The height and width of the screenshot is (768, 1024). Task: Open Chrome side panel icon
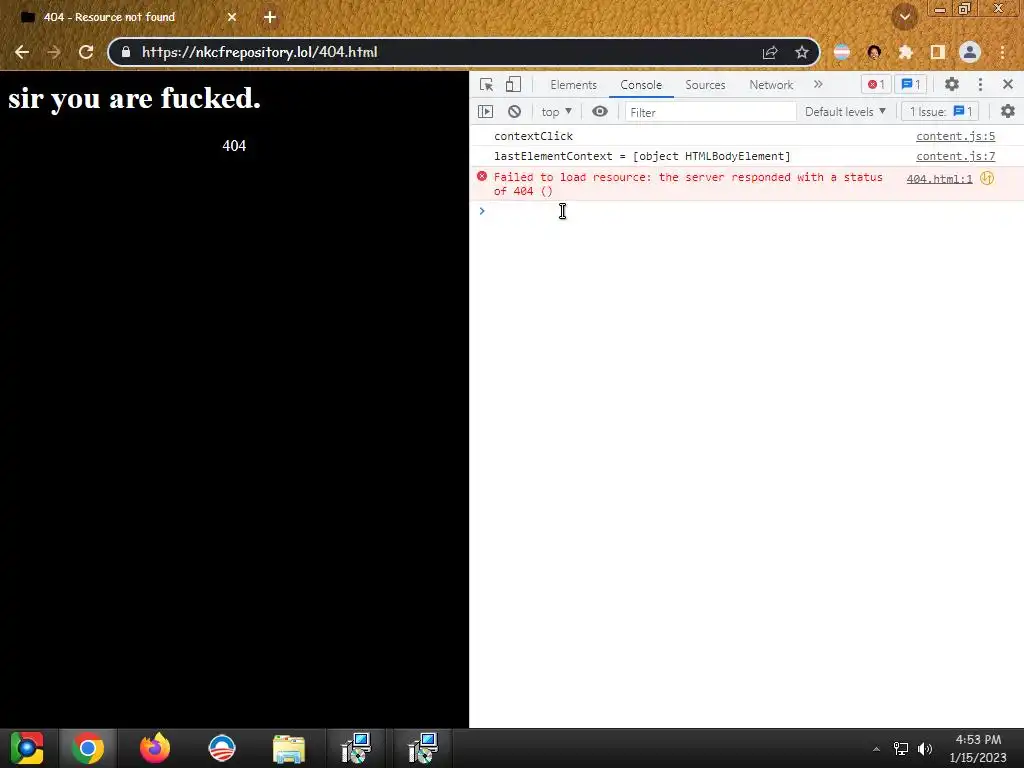coord(938,52)
